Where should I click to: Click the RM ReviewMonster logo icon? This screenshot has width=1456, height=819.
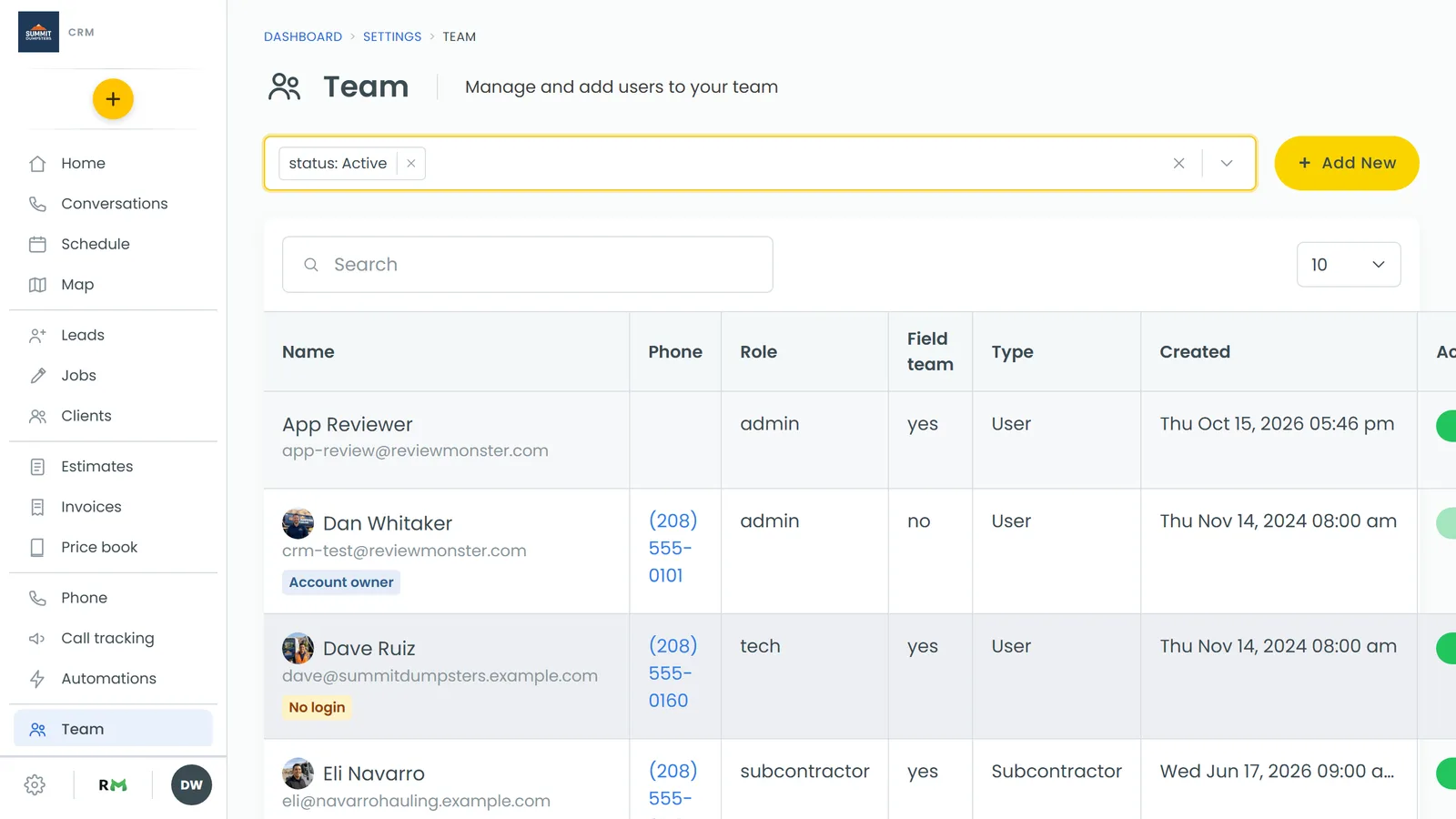(113, 785)
